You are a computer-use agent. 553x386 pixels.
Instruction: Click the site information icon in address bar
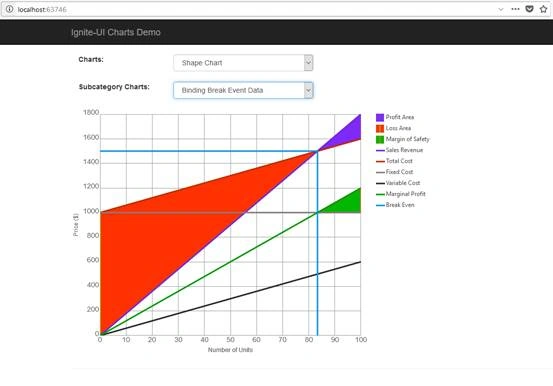pos(10,9)
